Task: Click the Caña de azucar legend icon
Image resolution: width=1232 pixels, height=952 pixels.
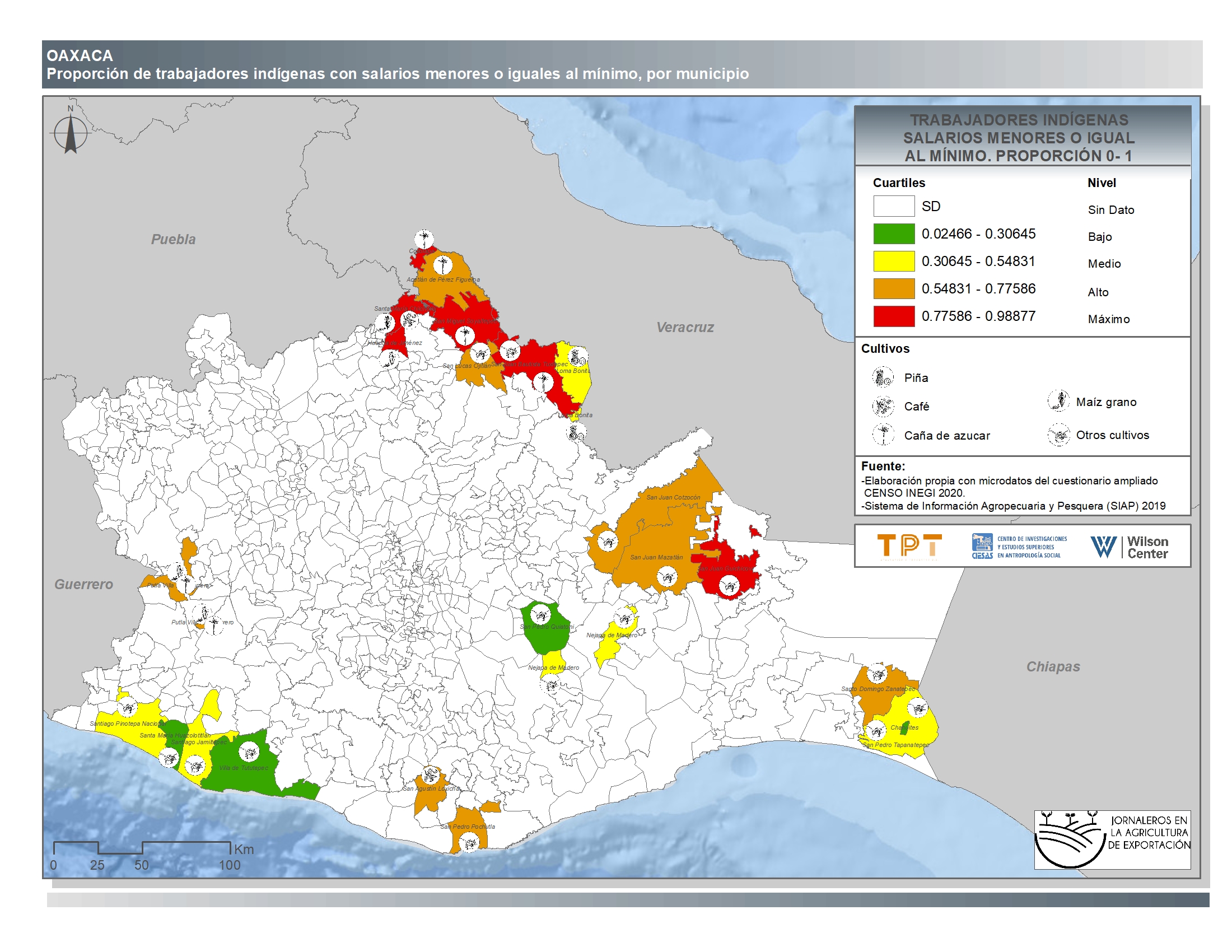Action: (x=883, y=435)
